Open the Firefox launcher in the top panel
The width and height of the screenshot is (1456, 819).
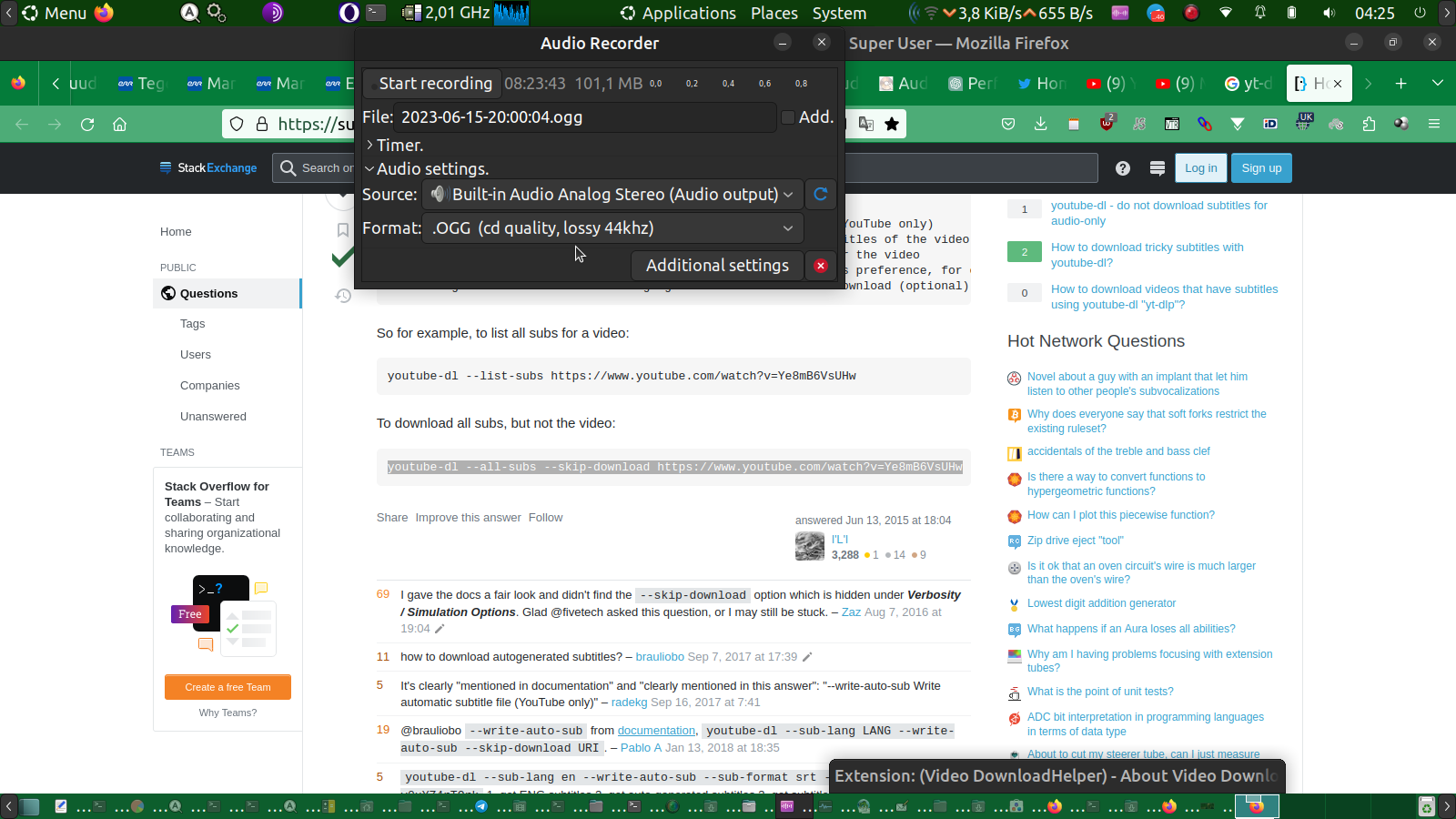click(x=105, y=13)
